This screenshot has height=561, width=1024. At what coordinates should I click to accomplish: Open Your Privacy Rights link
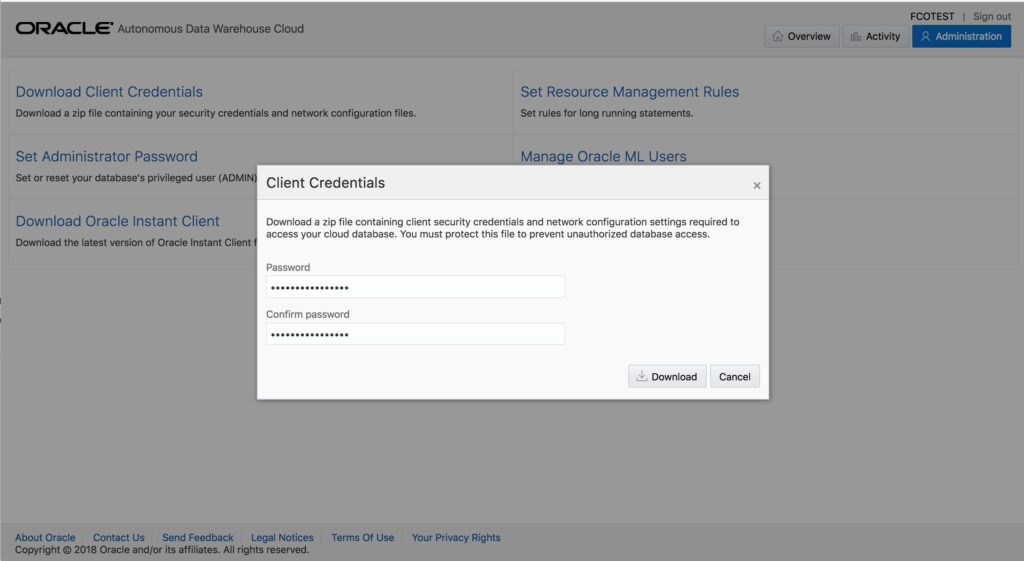tap(456, 537)
